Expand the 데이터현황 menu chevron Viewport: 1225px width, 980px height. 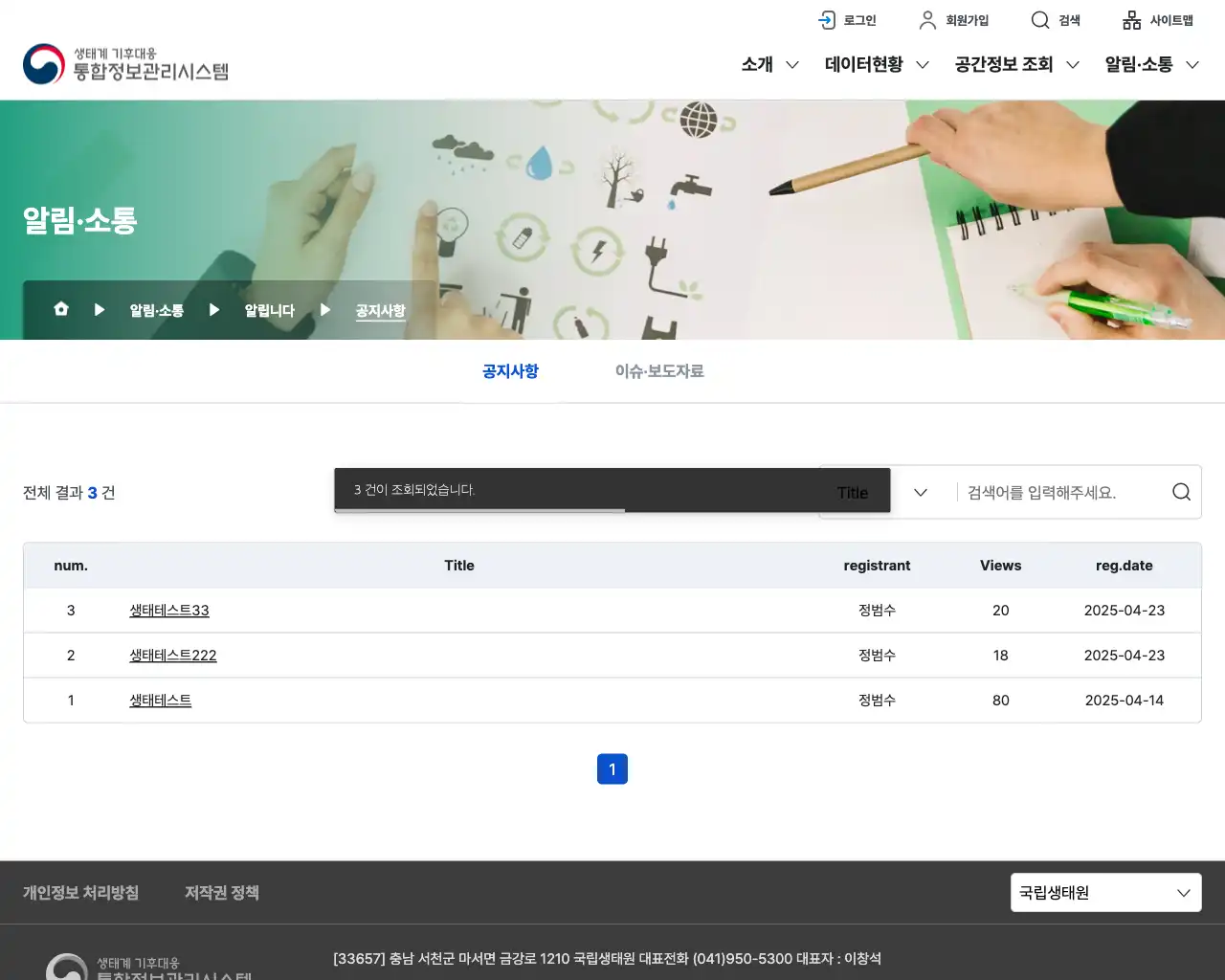coord(923,65)
